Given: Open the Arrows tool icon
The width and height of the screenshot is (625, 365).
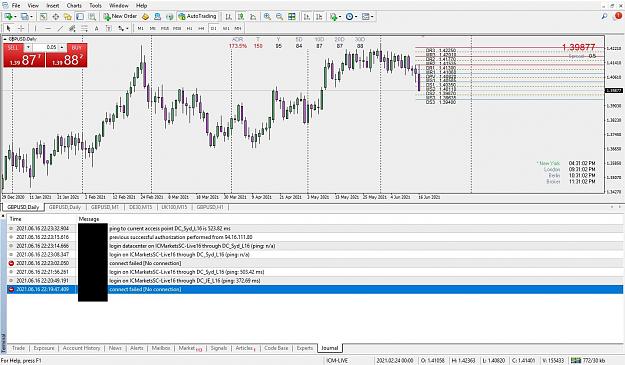Looking at the screenshot, I should point(121,28).
